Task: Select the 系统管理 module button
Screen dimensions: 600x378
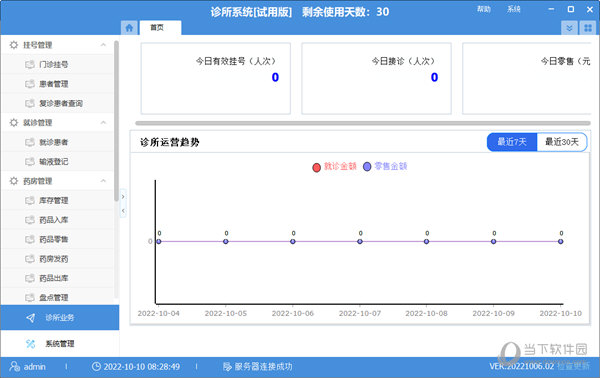Action: 60,344
